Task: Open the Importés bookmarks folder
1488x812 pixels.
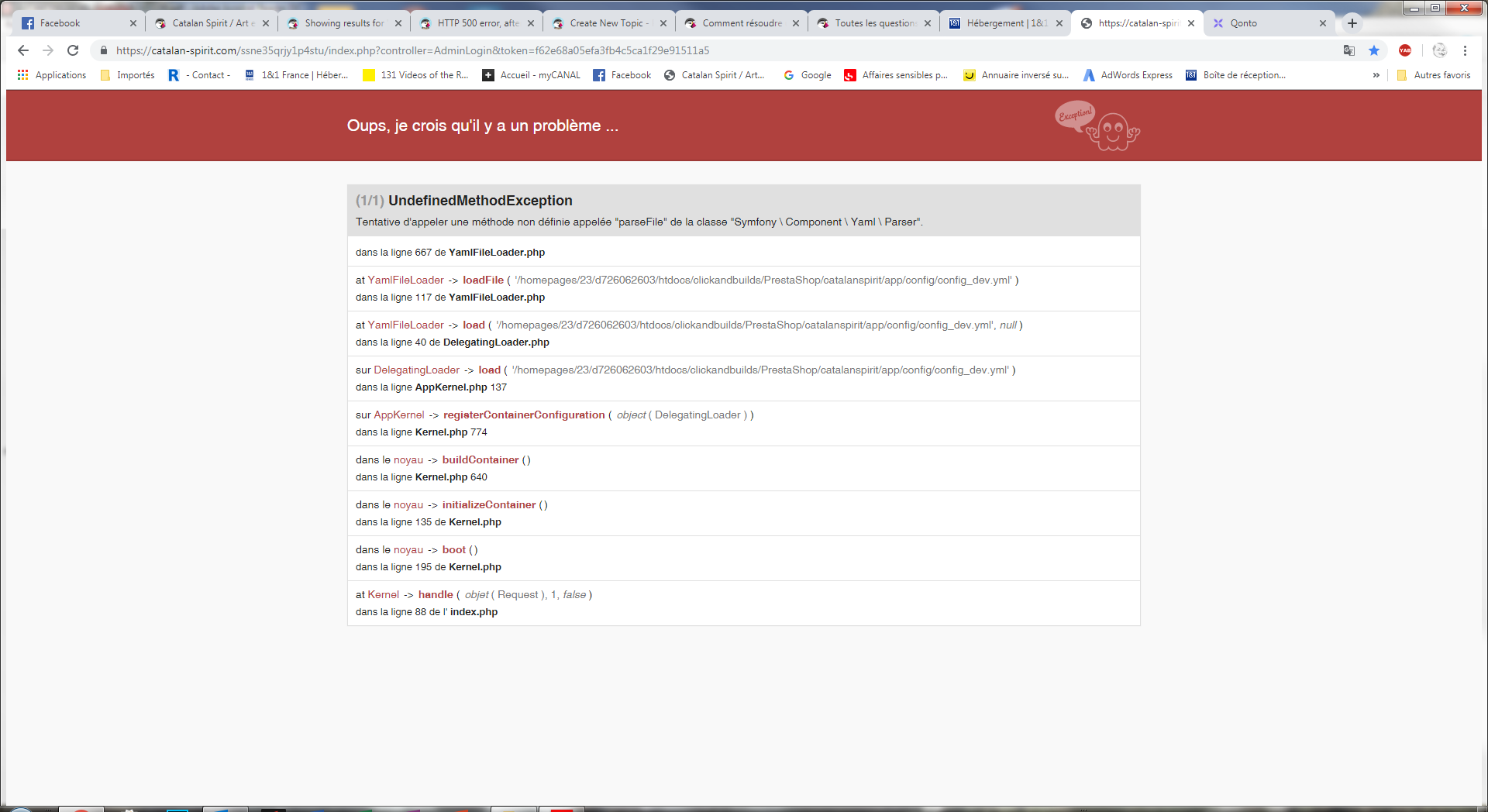Action: pos(127,75)
